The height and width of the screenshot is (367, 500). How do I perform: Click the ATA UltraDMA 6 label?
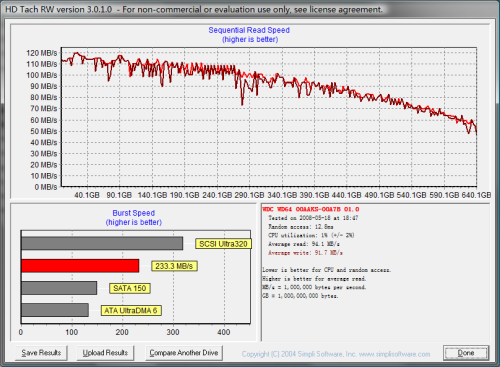coord(131,311)
